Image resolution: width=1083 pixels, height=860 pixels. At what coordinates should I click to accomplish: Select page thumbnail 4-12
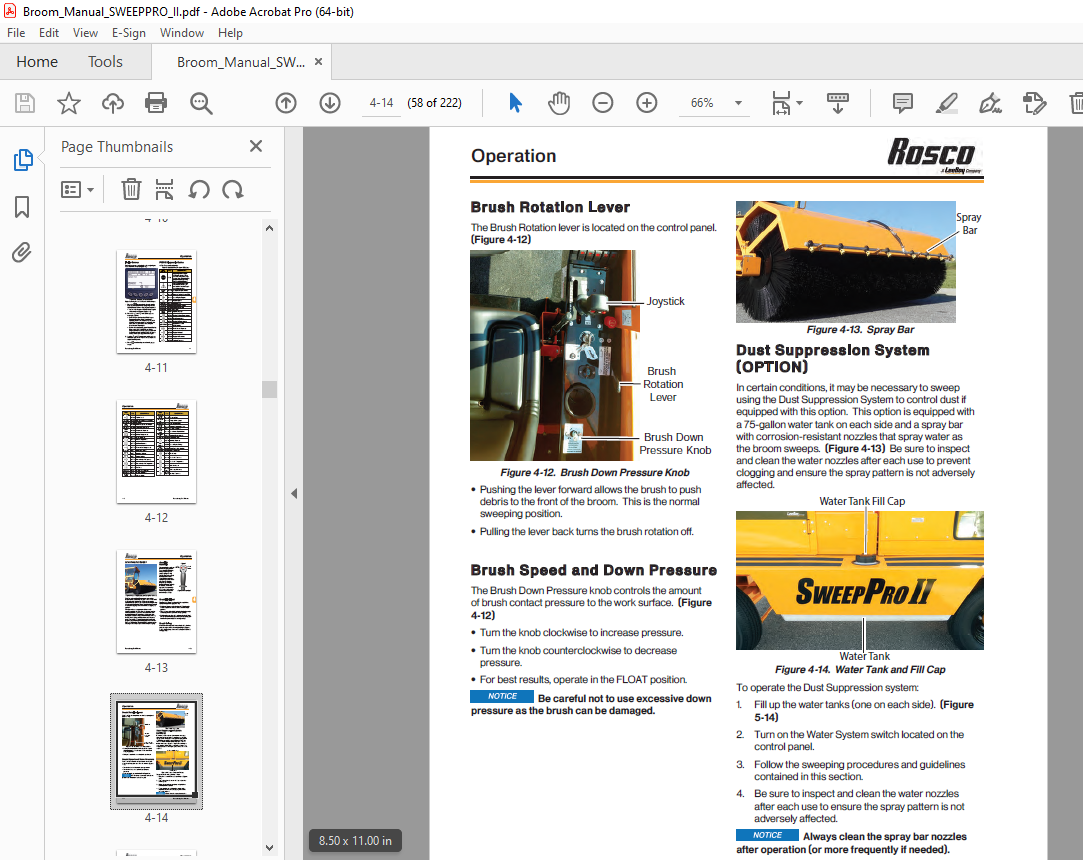point(156,452)
